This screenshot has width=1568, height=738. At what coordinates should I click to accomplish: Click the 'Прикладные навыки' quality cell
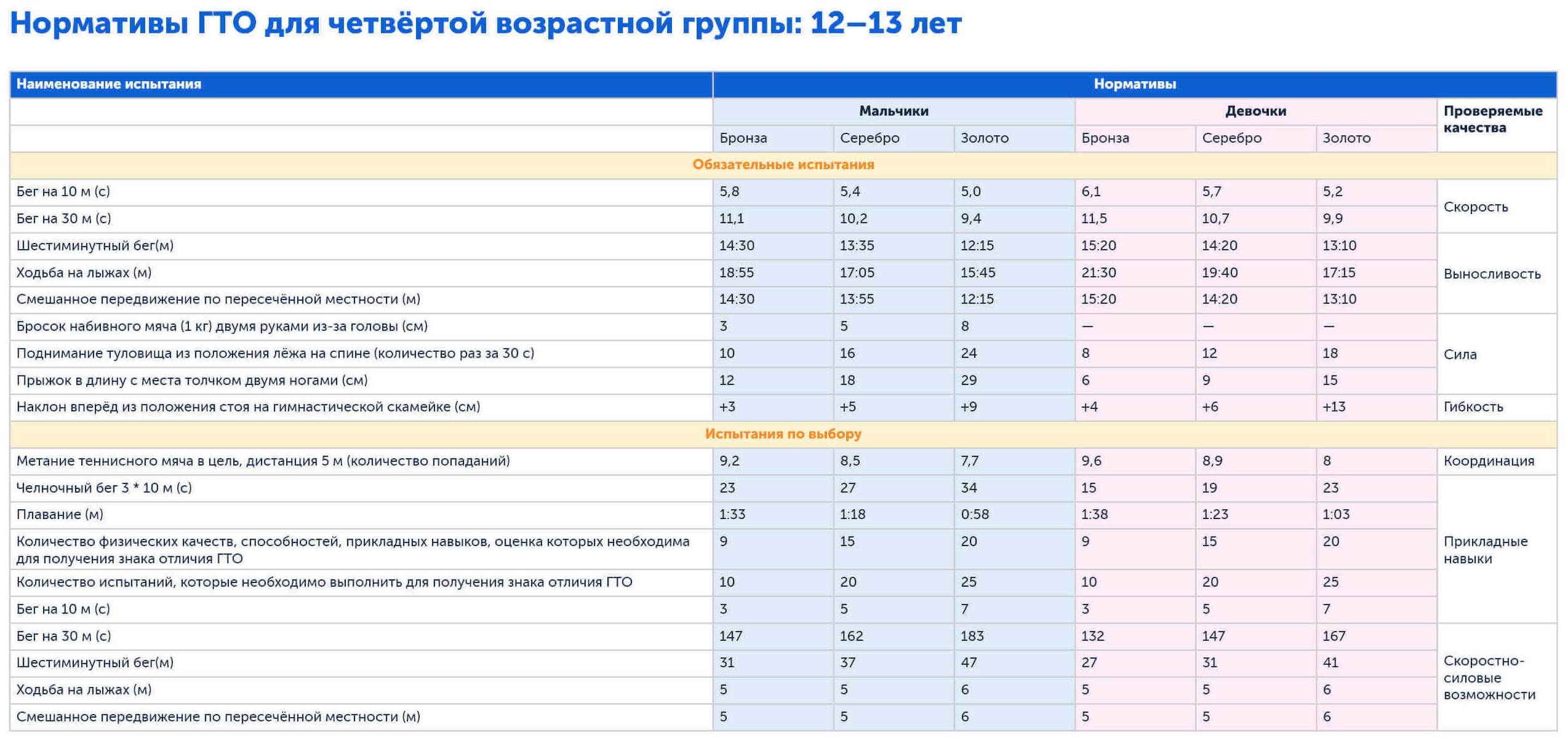(1485, 550)
